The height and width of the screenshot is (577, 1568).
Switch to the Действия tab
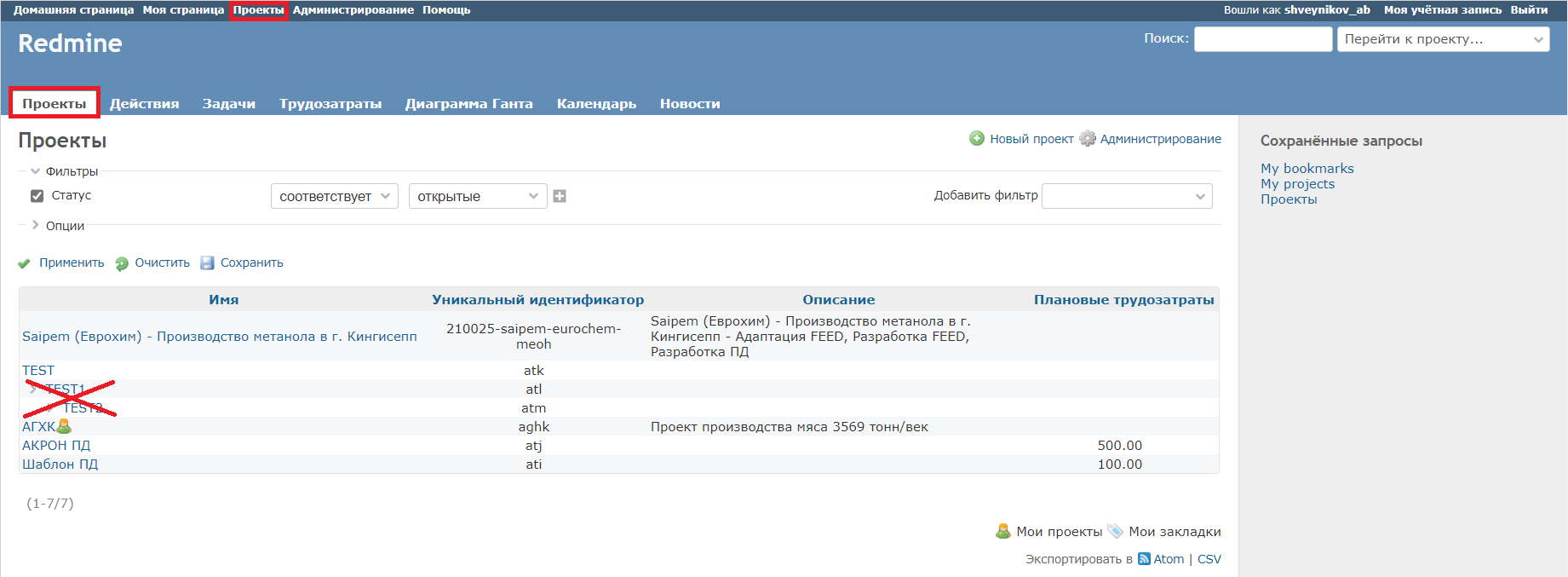pyautogui.click(x=145, y=104)
